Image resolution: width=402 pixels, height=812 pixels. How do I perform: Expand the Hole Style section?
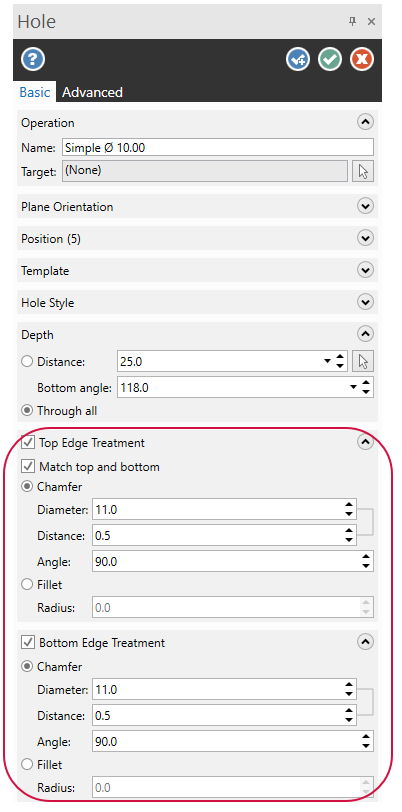(365, 302)
